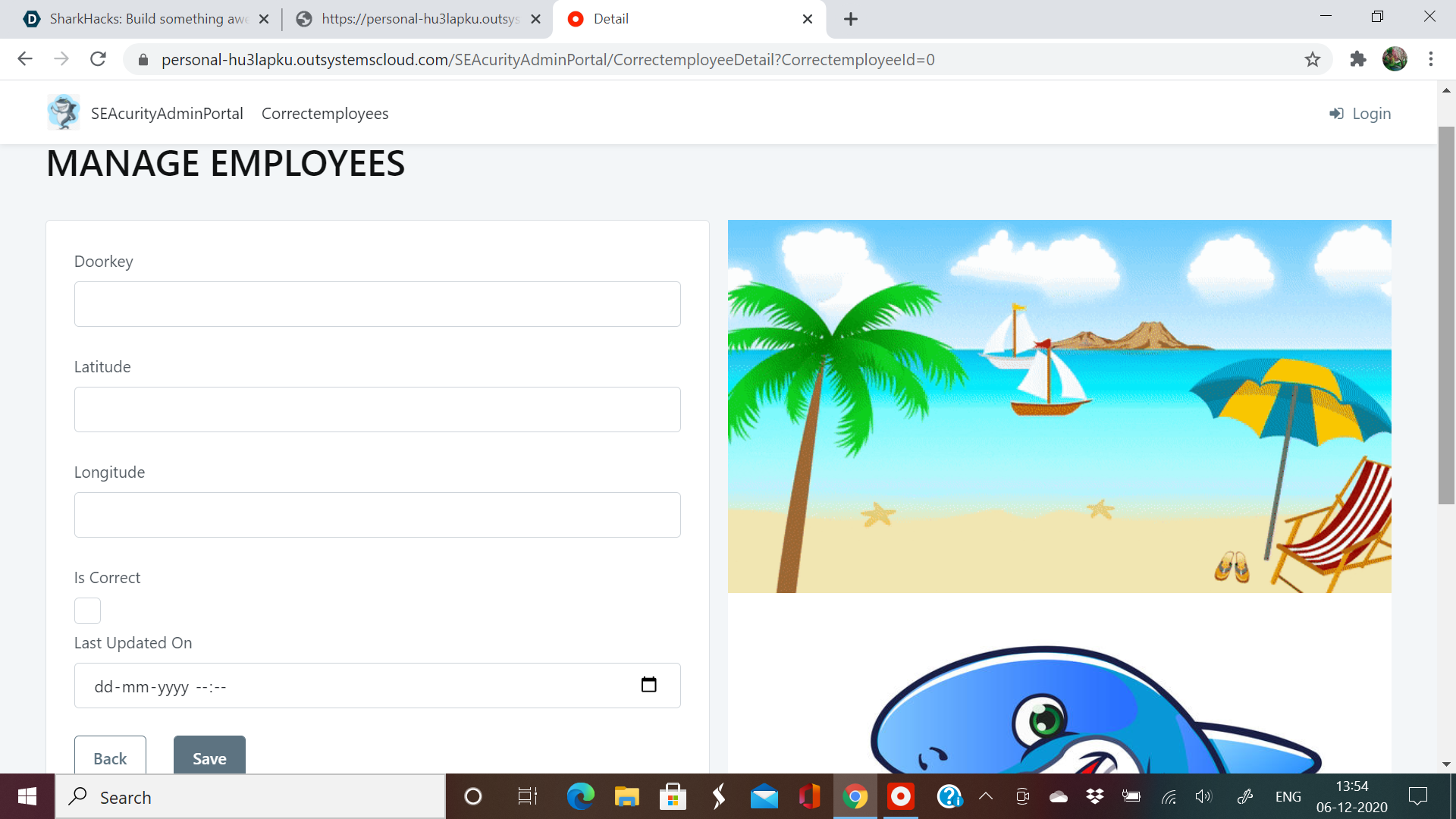Click the page vertical scrollbar
The height and width of the screenshot is (819, 1456).
(1446, 315)
